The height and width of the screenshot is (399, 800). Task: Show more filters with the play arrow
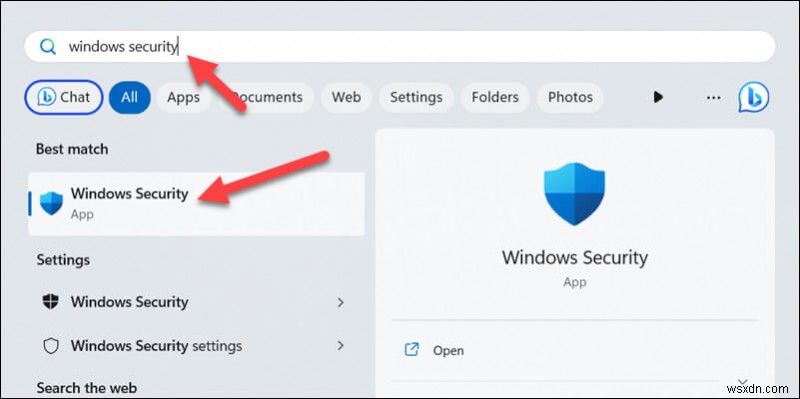point(658,97)
